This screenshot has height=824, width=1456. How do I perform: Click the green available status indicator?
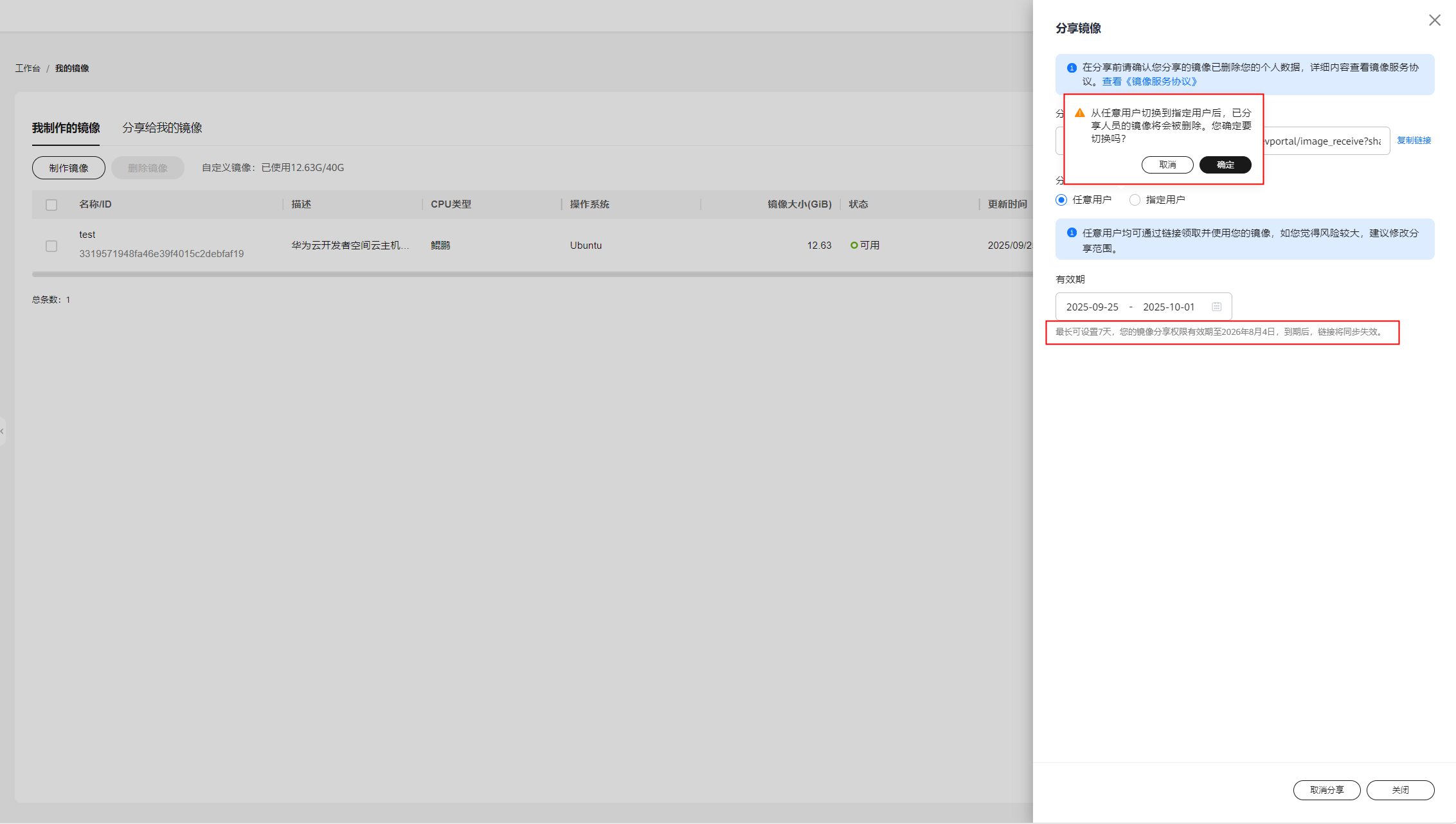coord(854,246)
